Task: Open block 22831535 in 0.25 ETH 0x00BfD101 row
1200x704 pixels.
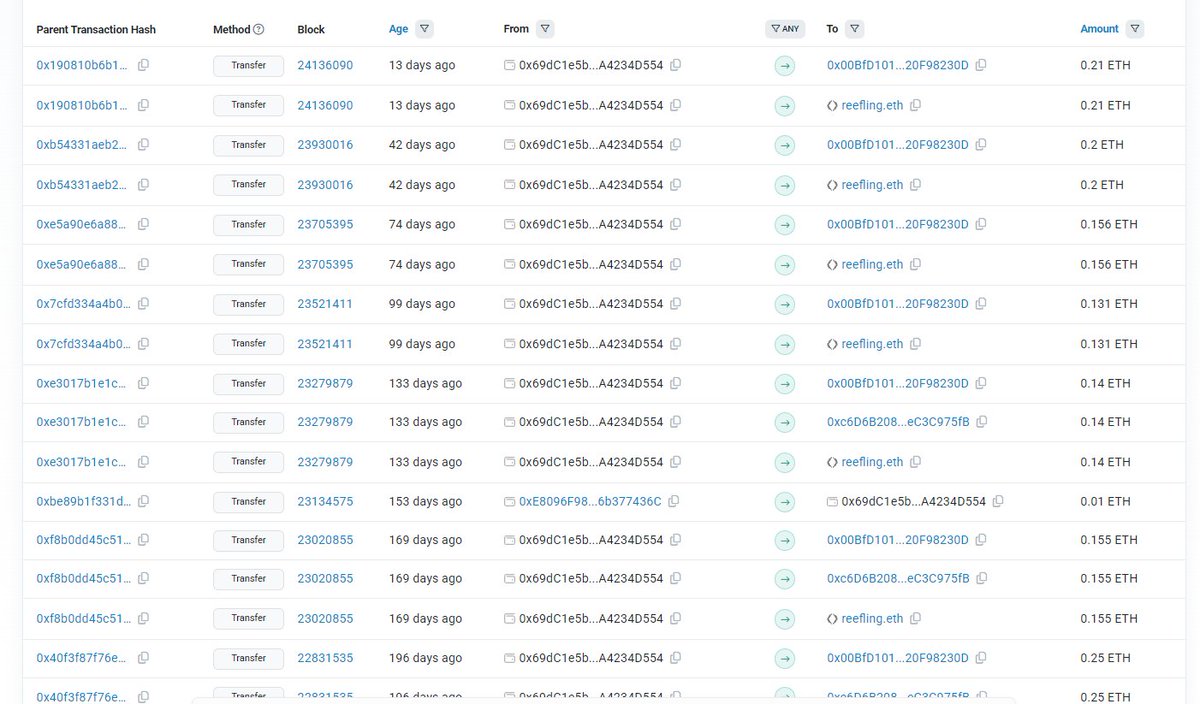Action: (325, 658)
